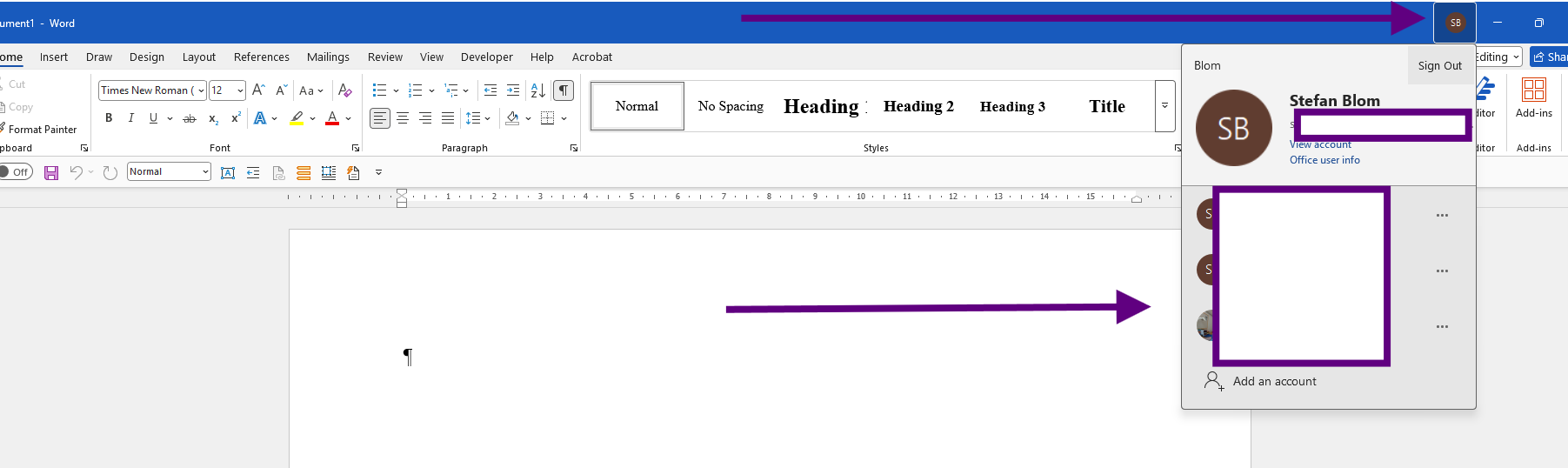This screenshot has width=1568, height=468.
Task: Open the Insert tab
Action: click(x=54, y=57)
